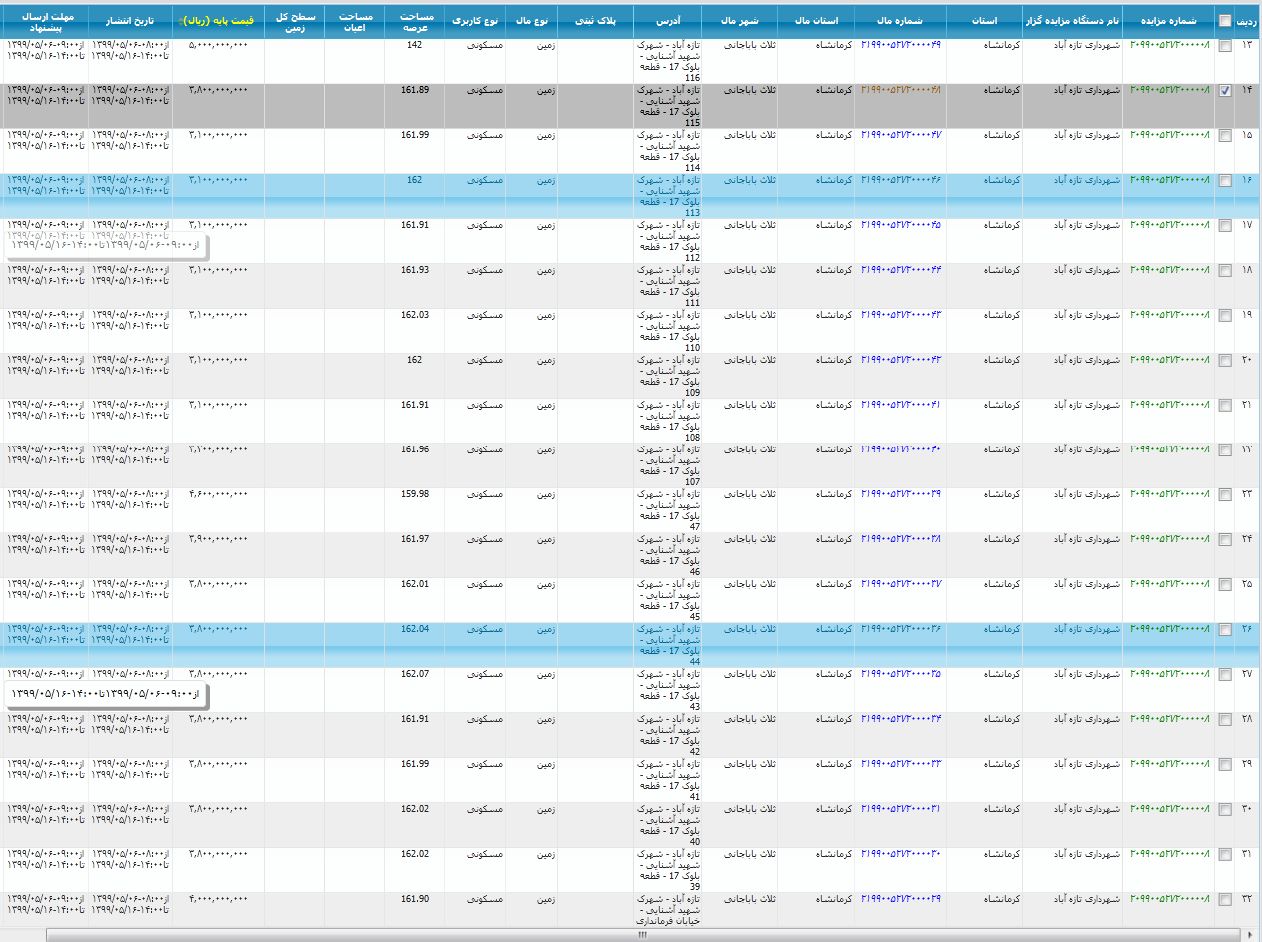Mark the checkbox for row ۳۲
The width and height of the screenshot is (1262, 942).
(x=1224, y=900)
